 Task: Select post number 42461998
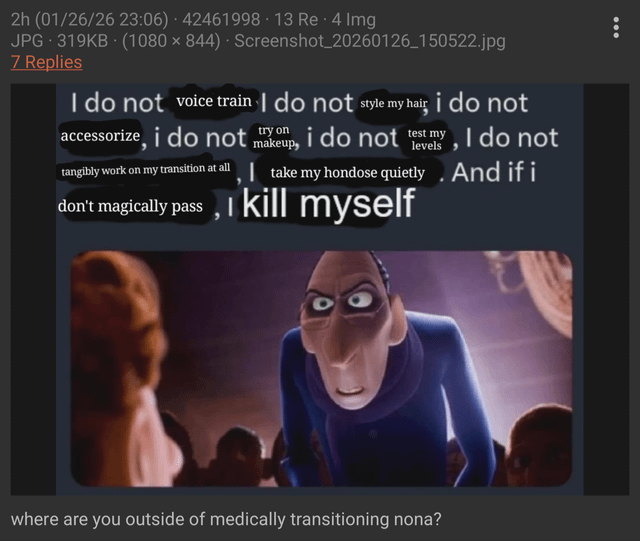click(221, 20)
